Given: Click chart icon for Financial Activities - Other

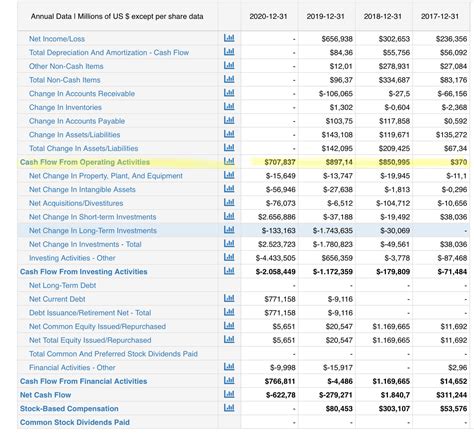Looking at the screenshot, I should point(229,367).
